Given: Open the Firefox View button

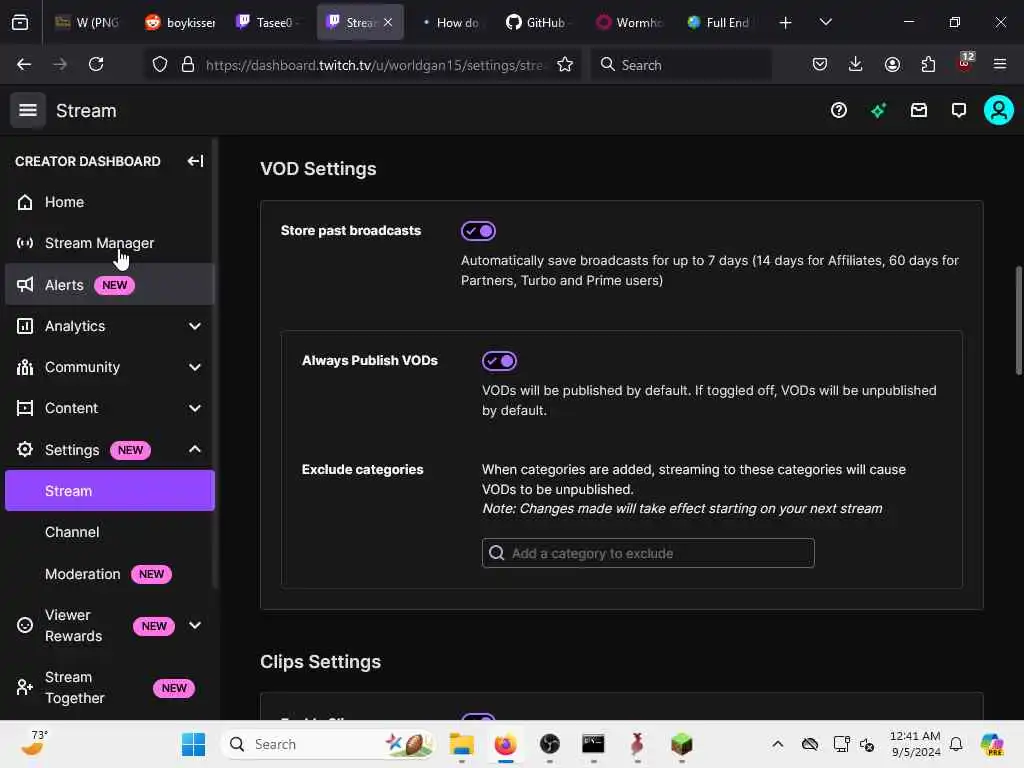Looking at the screenshot, I should (x=20, y=22).
